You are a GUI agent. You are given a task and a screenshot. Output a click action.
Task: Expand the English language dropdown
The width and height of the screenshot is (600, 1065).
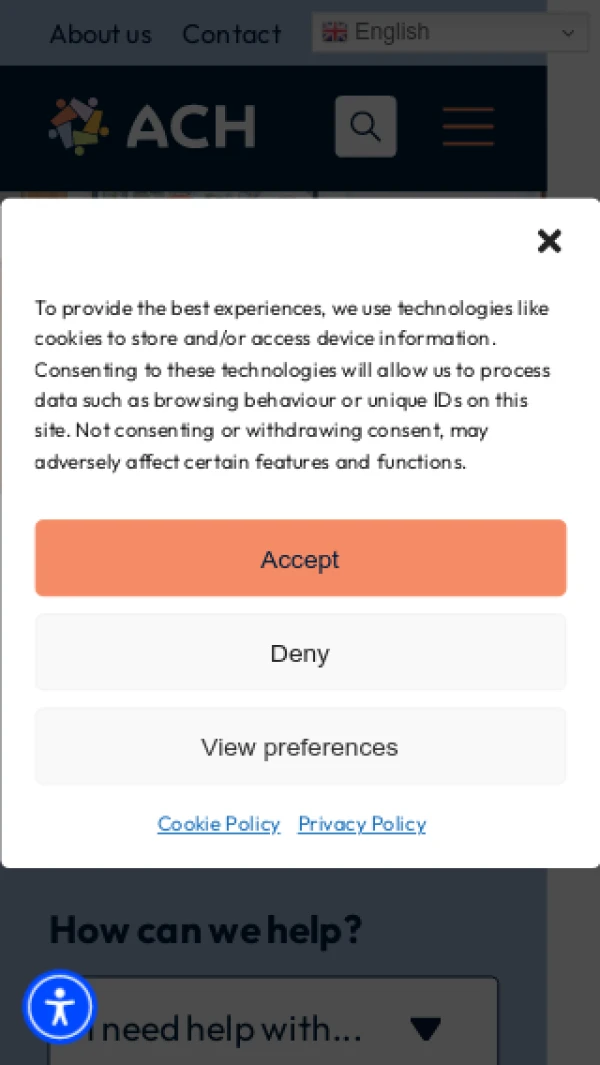click(x=449, y=33)
